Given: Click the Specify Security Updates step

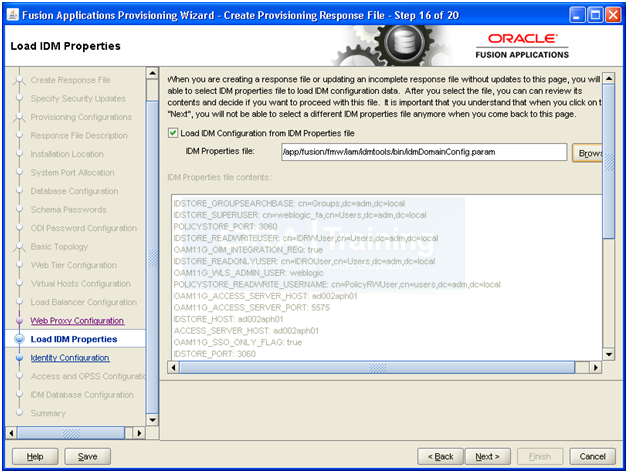Looking at the screenshot, I should pyautogui.click(x=78, y=99).
